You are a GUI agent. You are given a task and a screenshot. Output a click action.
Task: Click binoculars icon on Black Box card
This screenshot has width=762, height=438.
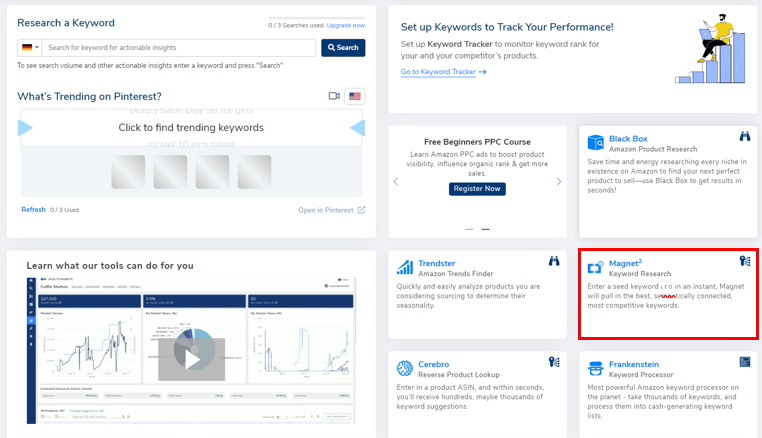(745, 137)
